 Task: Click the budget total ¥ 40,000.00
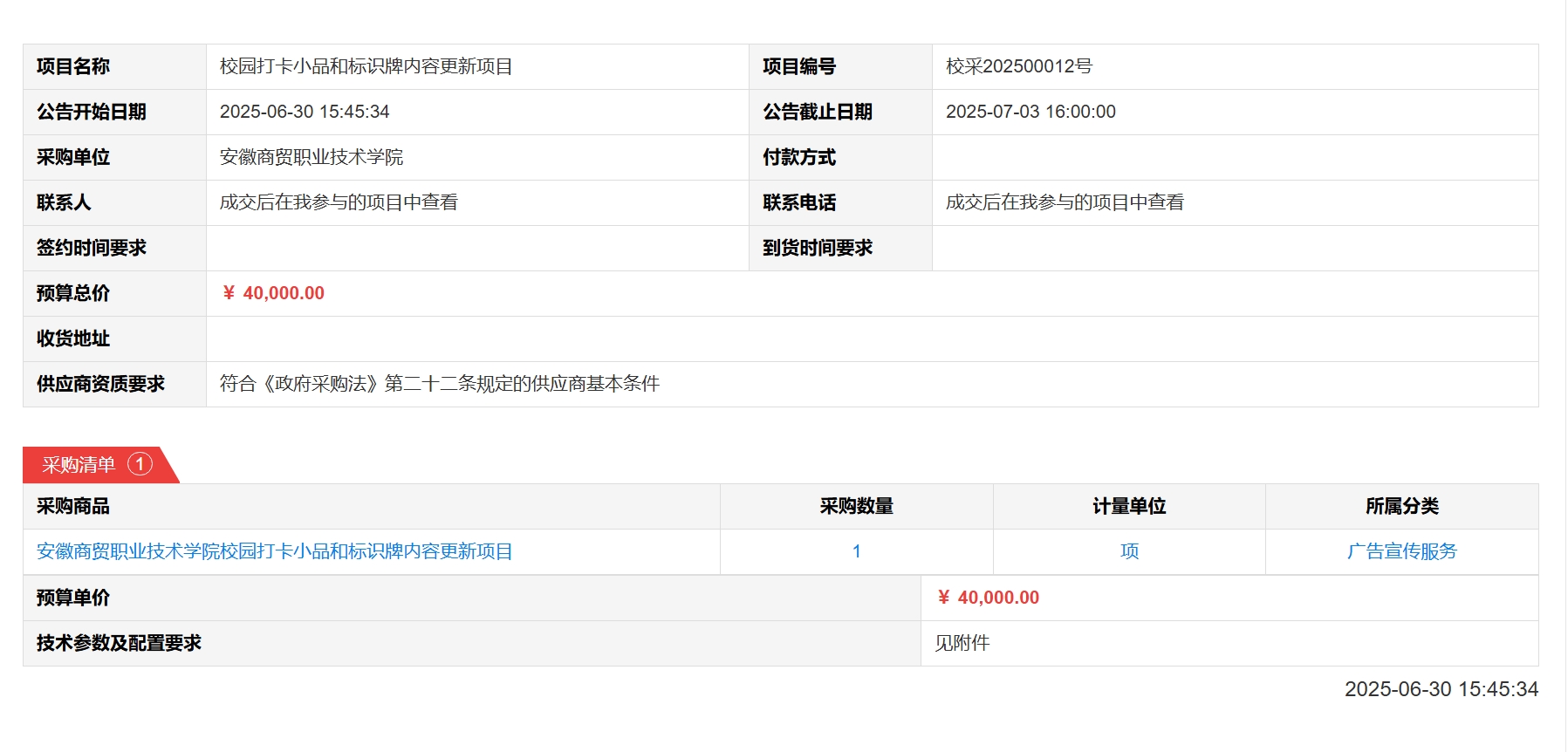click(x=273, y=293)
